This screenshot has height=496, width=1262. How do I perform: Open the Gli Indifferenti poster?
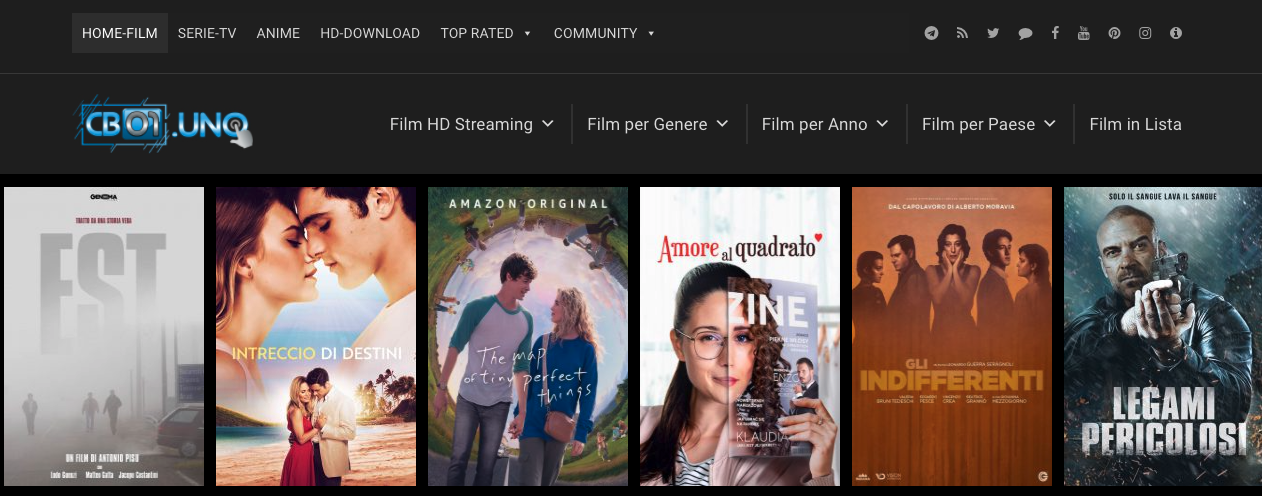coord(952,336)
